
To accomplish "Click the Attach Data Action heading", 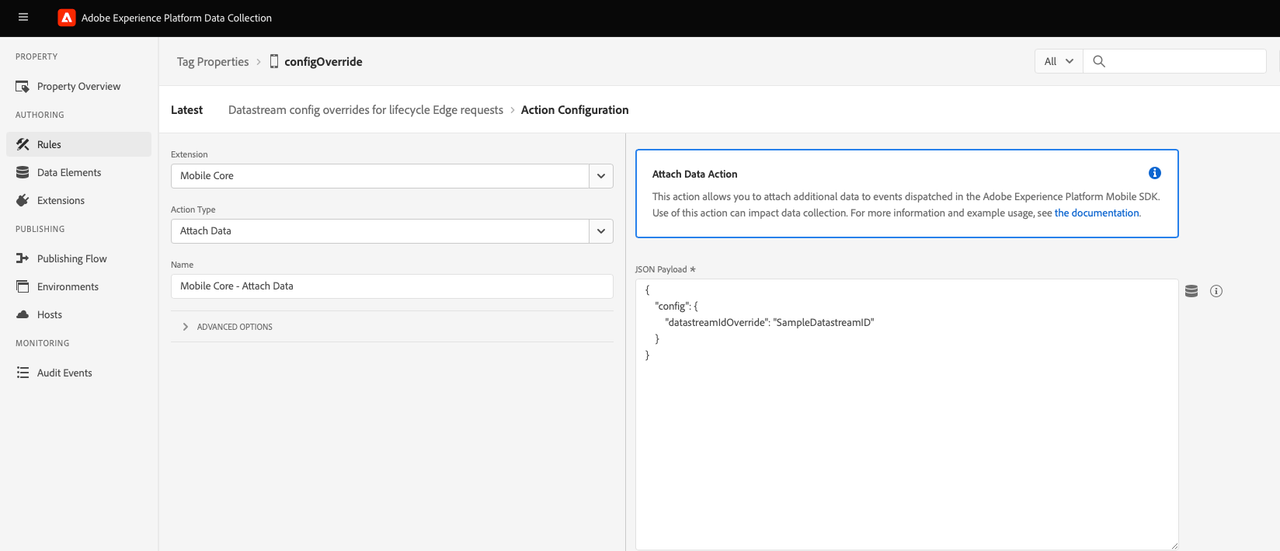I will coord(695,174).
